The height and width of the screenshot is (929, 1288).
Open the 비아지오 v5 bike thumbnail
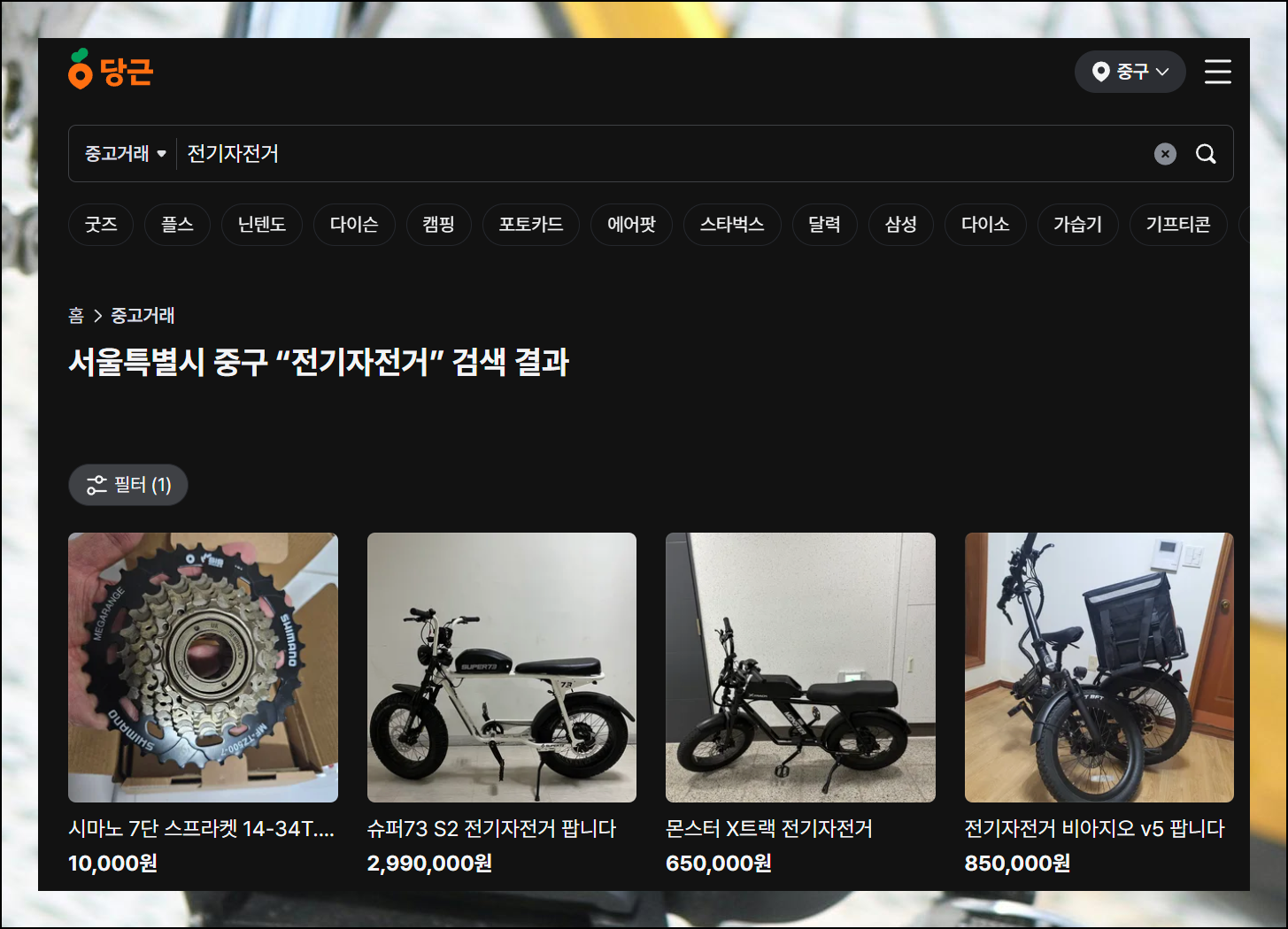pos(1099,667)
